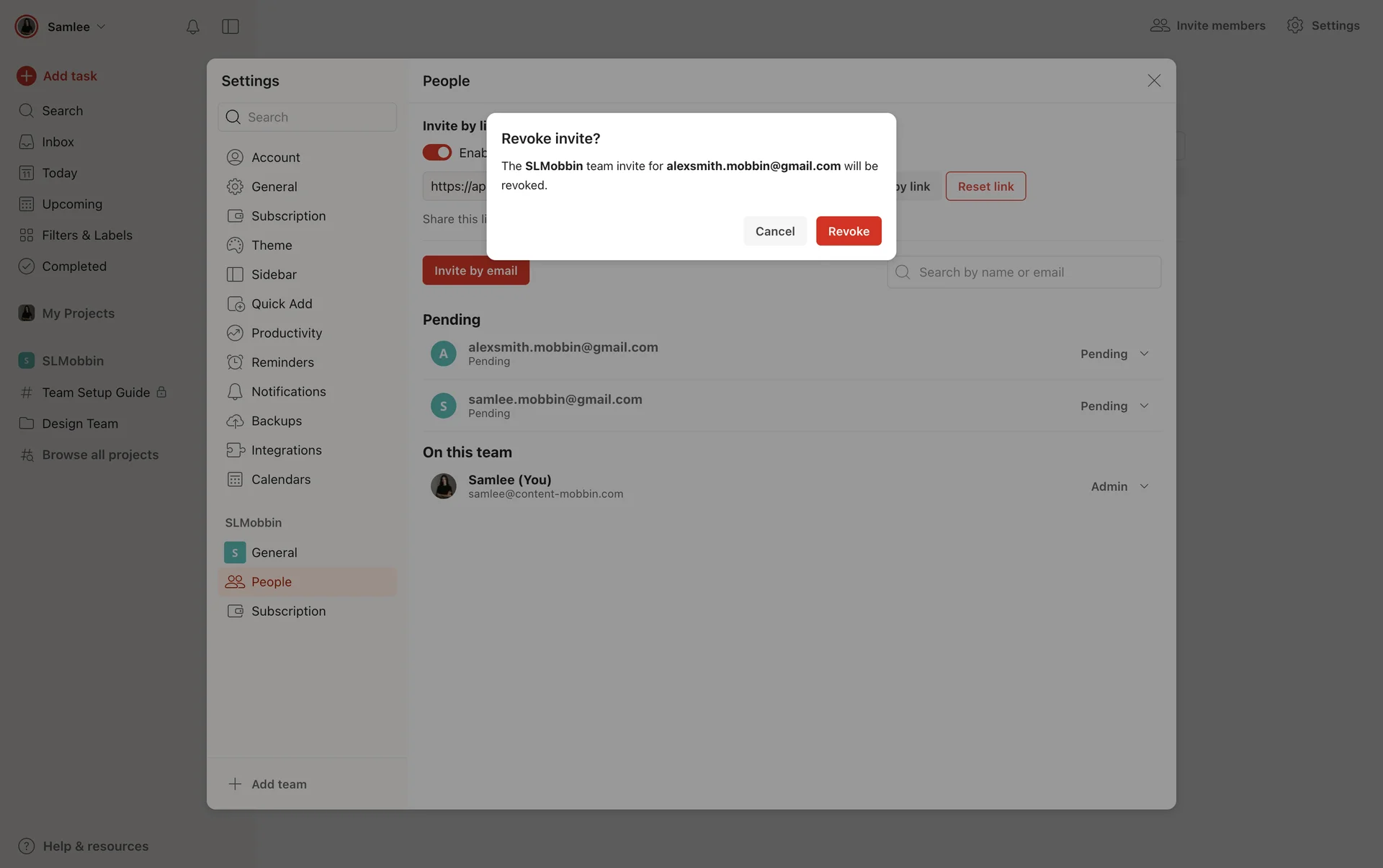
Task: Open Integrations settings
Action: 286,450
